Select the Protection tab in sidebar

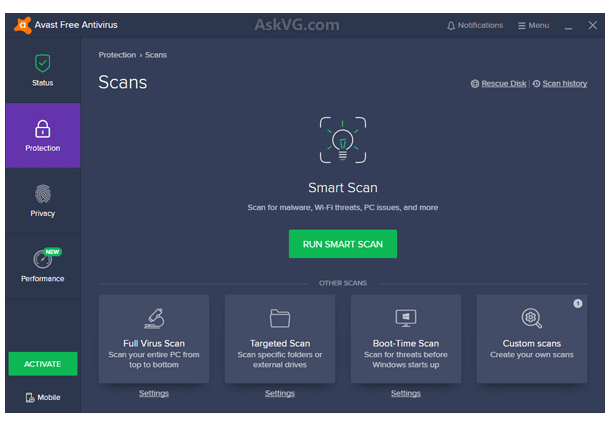coord(42,135)
